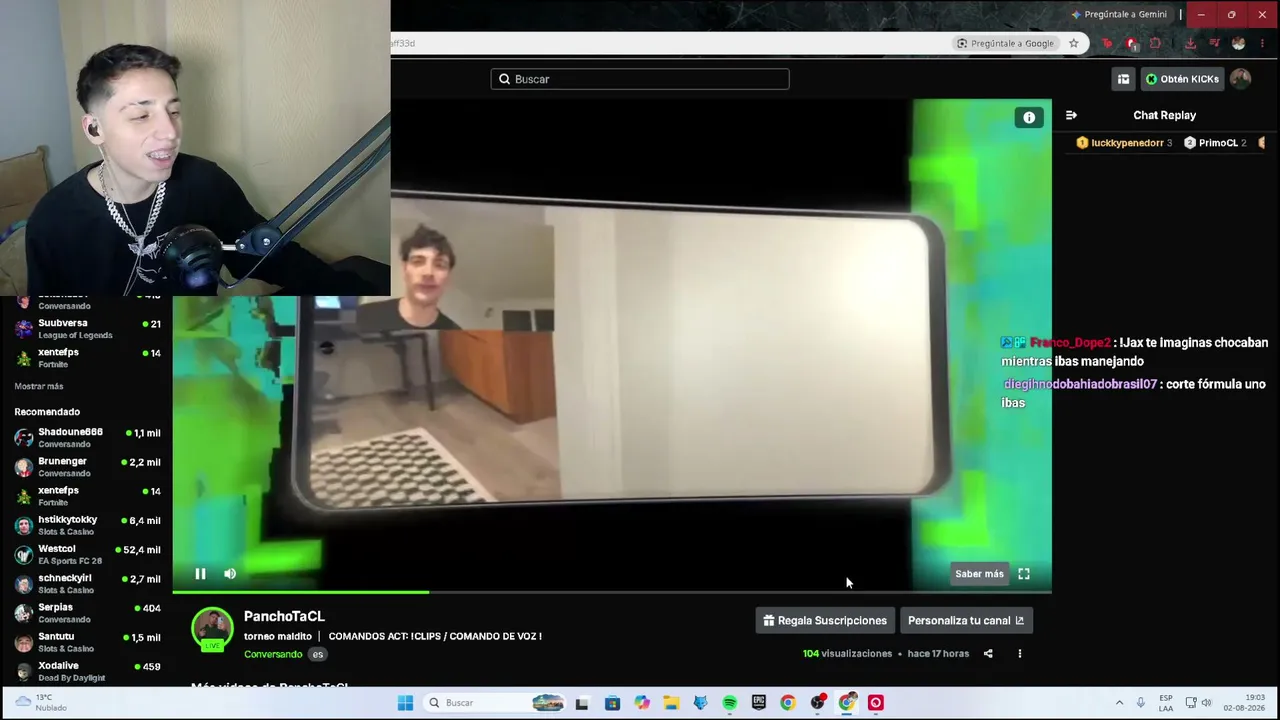
Task: Open Chrome extensions puzzle icon
Action: 1156,43
